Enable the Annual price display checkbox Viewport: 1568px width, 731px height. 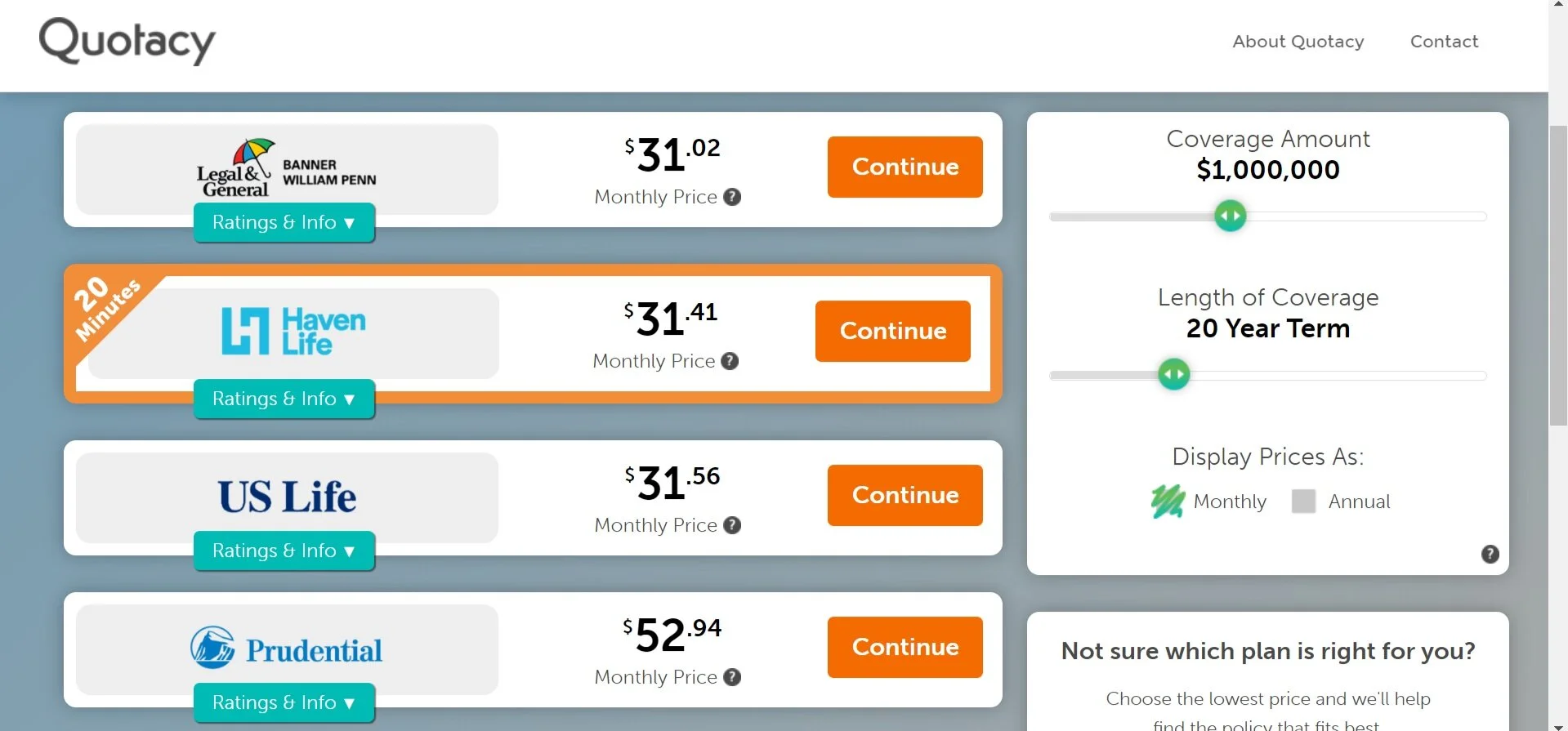point(1303,501)
